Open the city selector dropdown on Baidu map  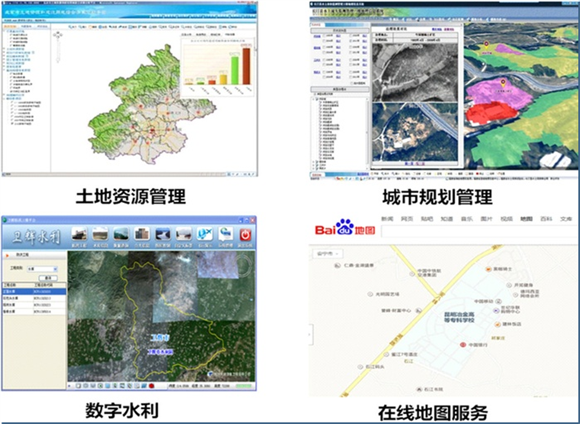pos(328,254)
